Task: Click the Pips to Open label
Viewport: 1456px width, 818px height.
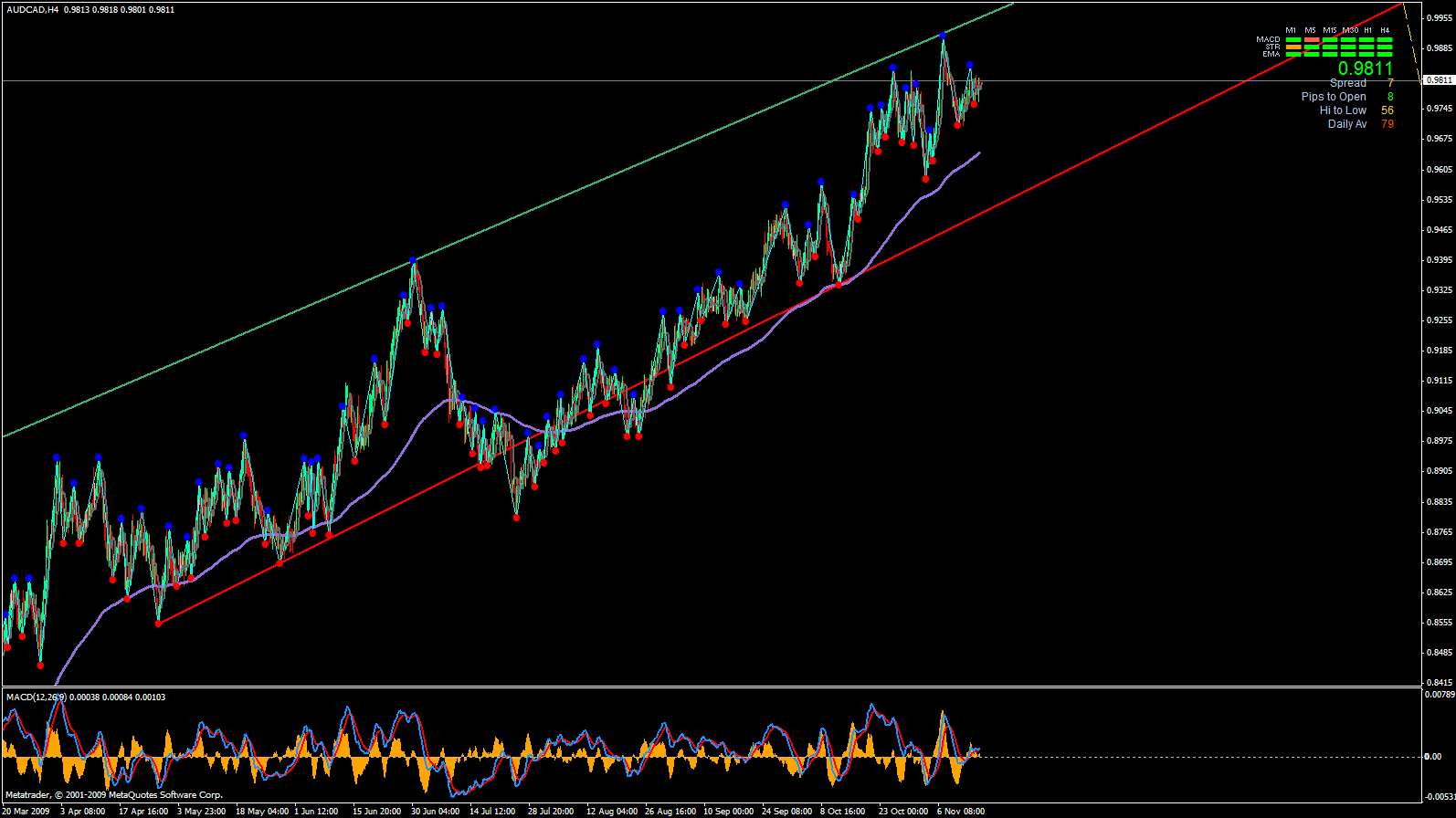Action: point(1334,97)
